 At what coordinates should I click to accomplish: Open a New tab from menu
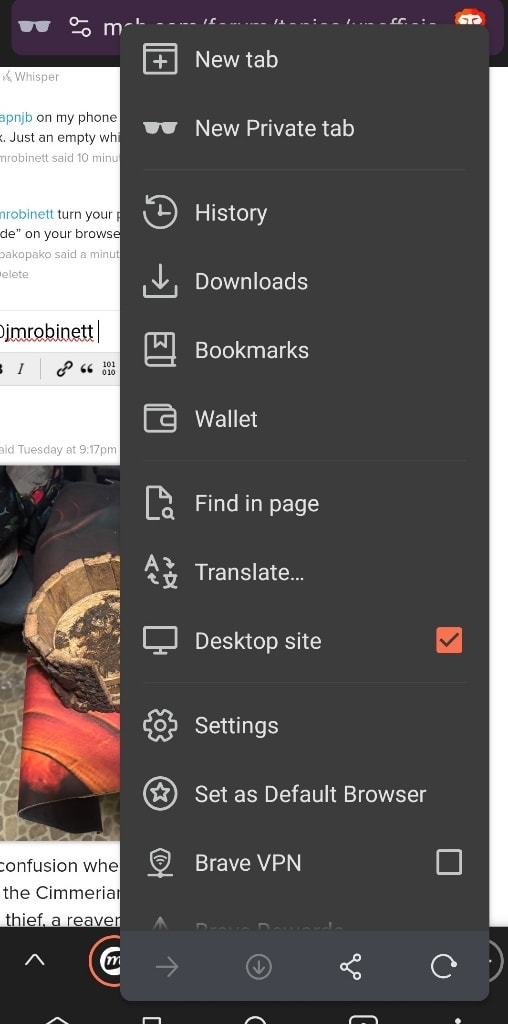304,59
